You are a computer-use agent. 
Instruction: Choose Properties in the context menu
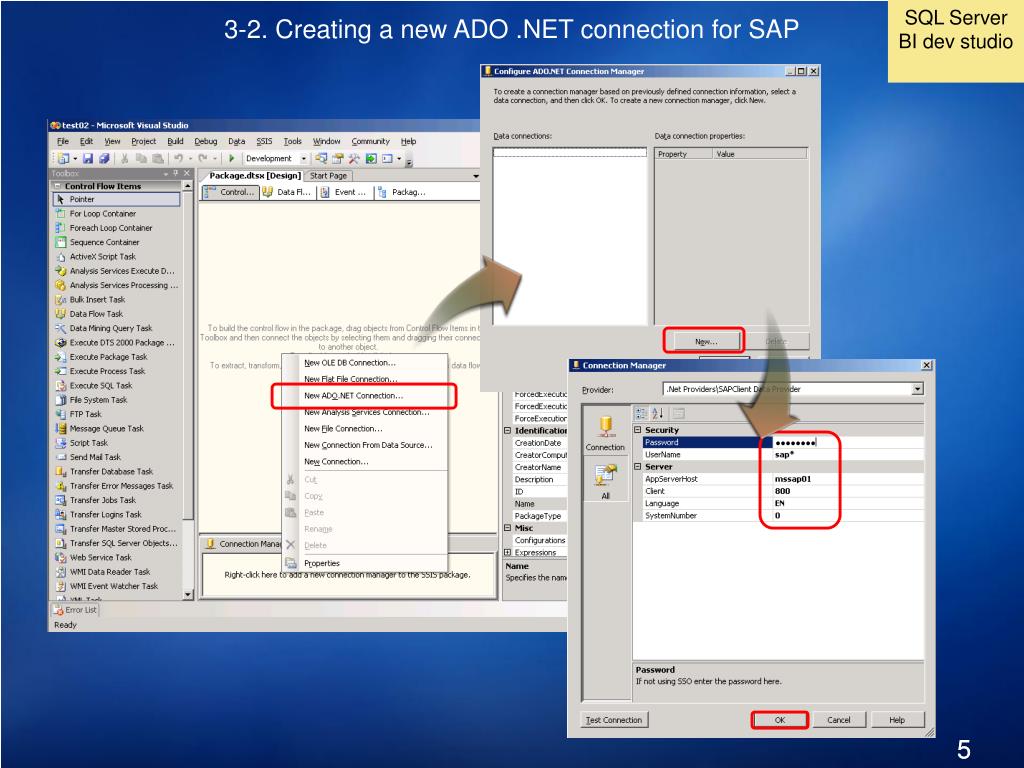364,563
